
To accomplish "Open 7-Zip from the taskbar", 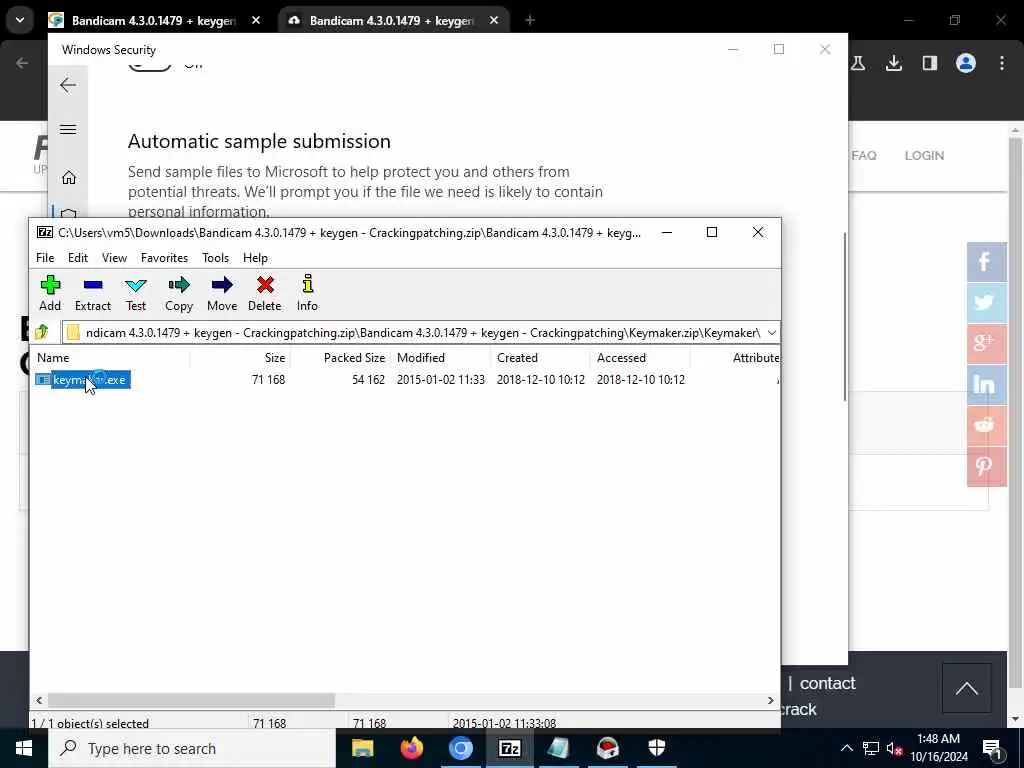I will (x=509, y=748).
